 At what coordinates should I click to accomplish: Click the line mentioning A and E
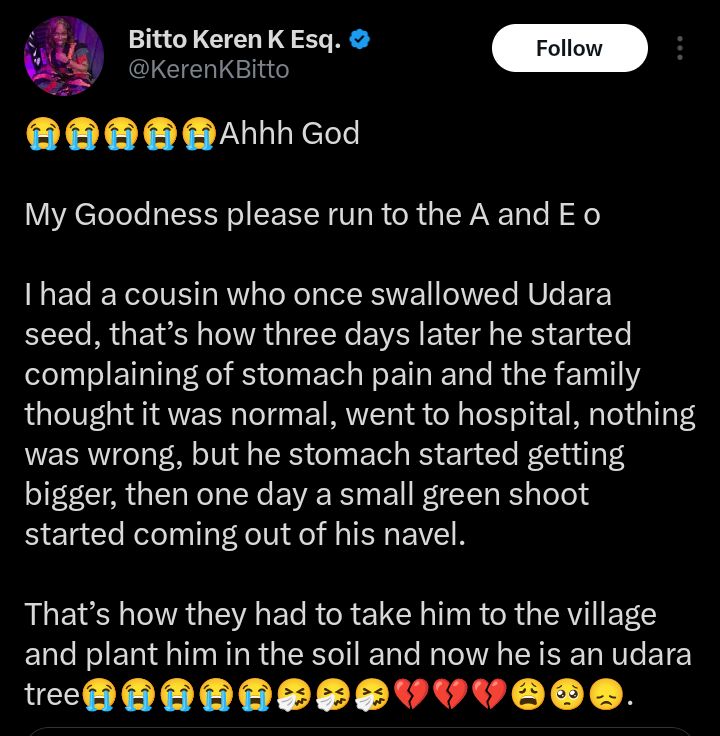coord(312,214)
